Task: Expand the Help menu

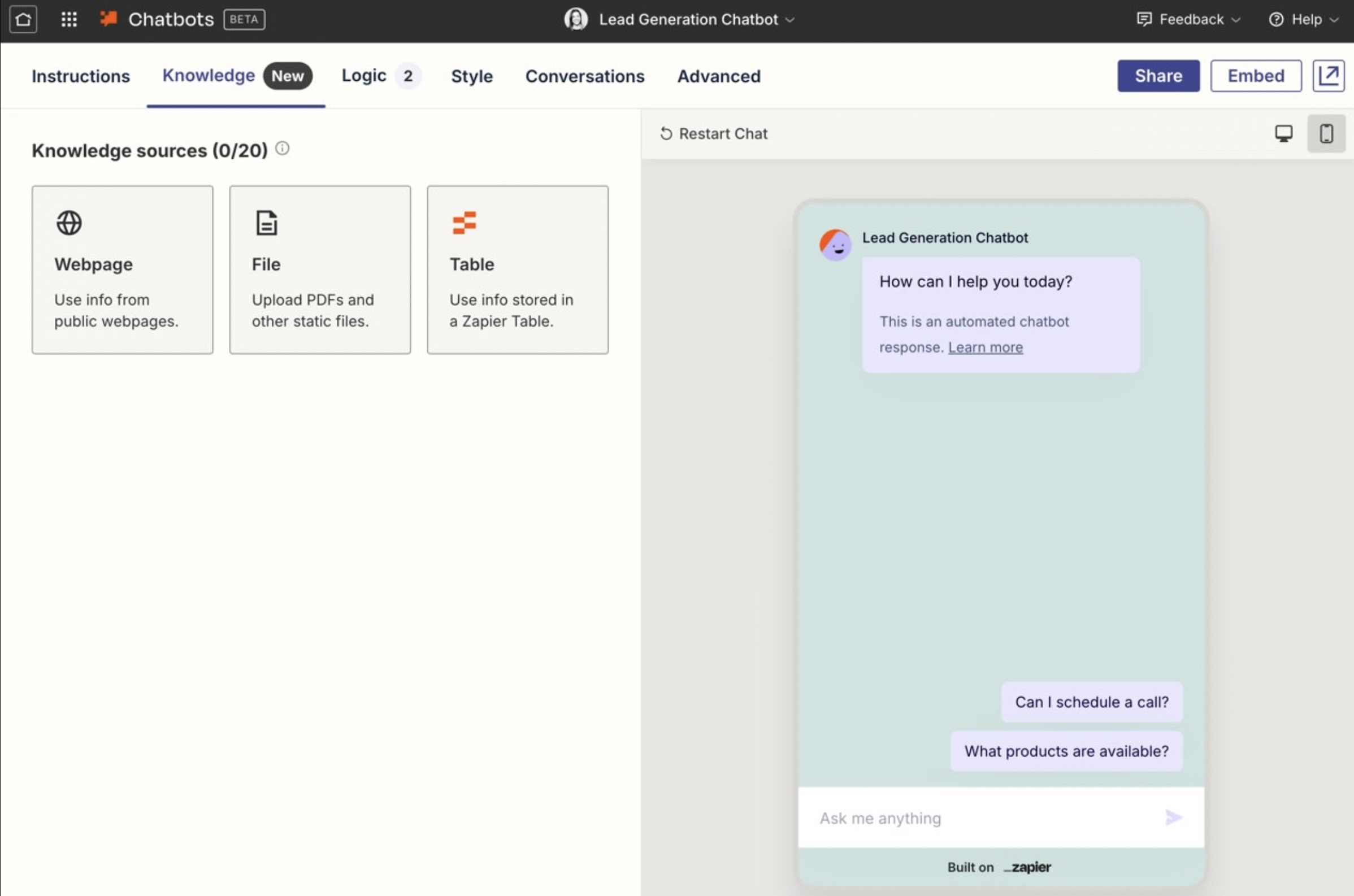Action: [1305, 19]
